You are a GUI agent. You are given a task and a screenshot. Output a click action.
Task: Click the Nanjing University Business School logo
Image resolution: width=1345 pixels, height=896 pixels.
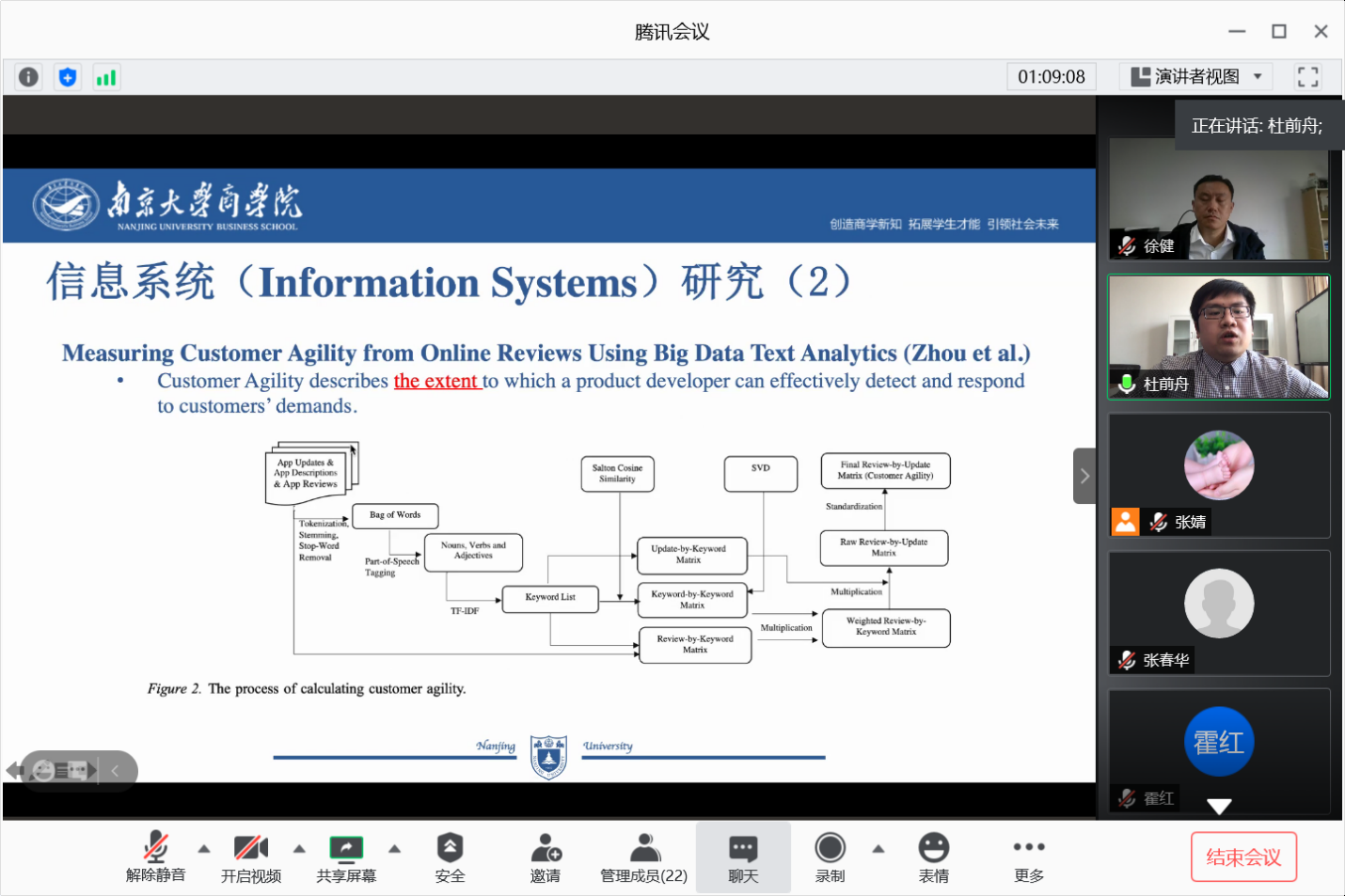[166, 205]
